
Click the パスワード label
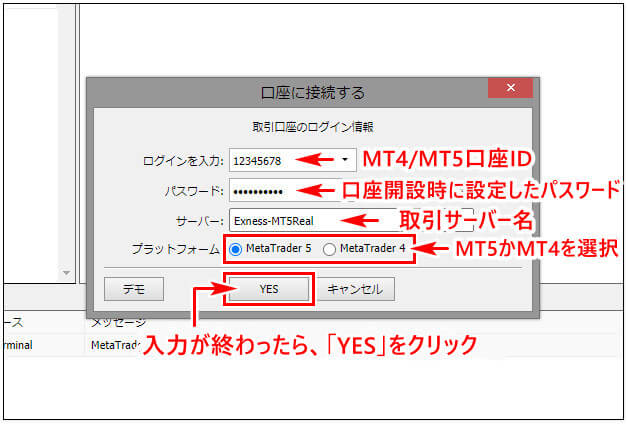click(x=194, y=191)
